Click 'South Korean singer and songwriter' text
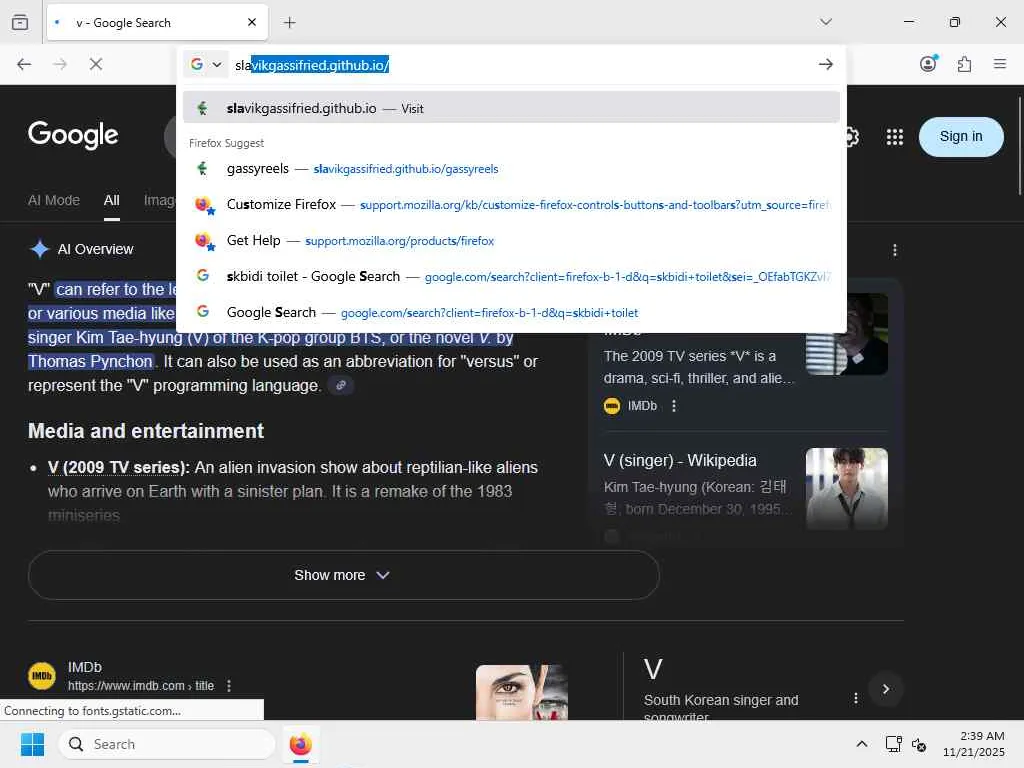Viewport: 1024px width, 768px height. [x=720, y=709]
